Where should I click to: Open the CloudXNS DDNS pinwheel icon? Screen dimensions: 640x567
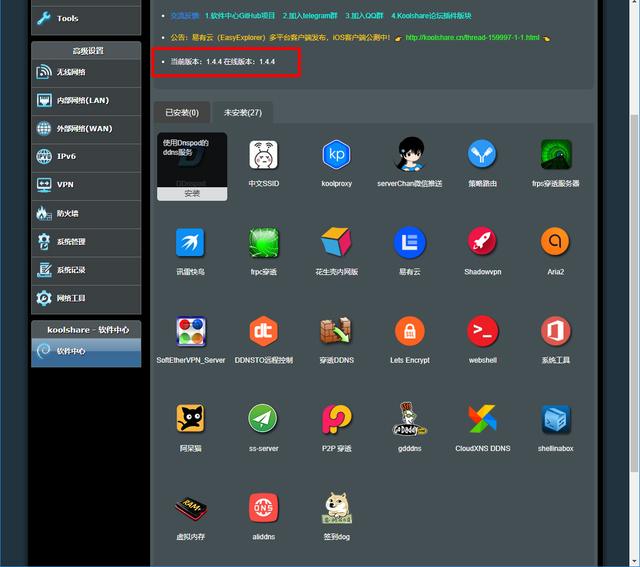[482, 418]
